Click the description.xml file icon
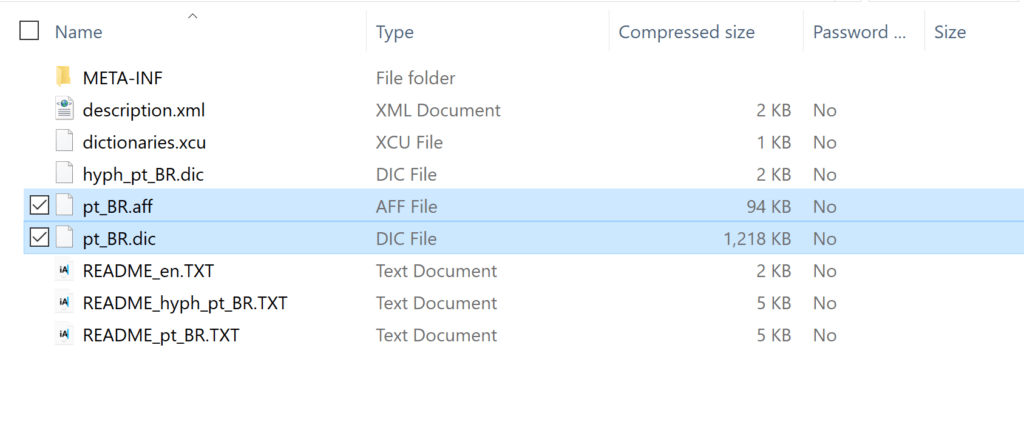Viewport: 1024px width, 442px height. [x=63, y=110]
